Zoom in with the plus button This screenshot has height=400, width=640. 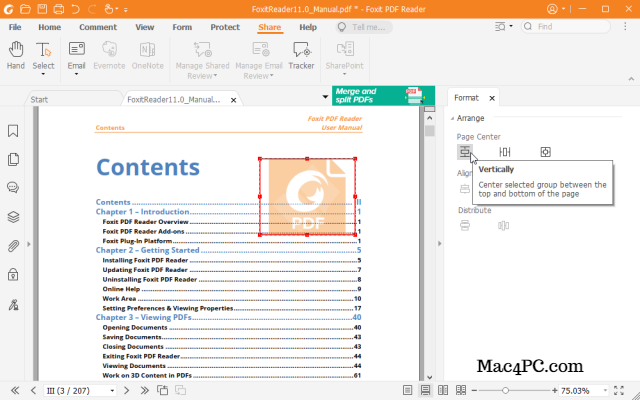click(554, 391)
